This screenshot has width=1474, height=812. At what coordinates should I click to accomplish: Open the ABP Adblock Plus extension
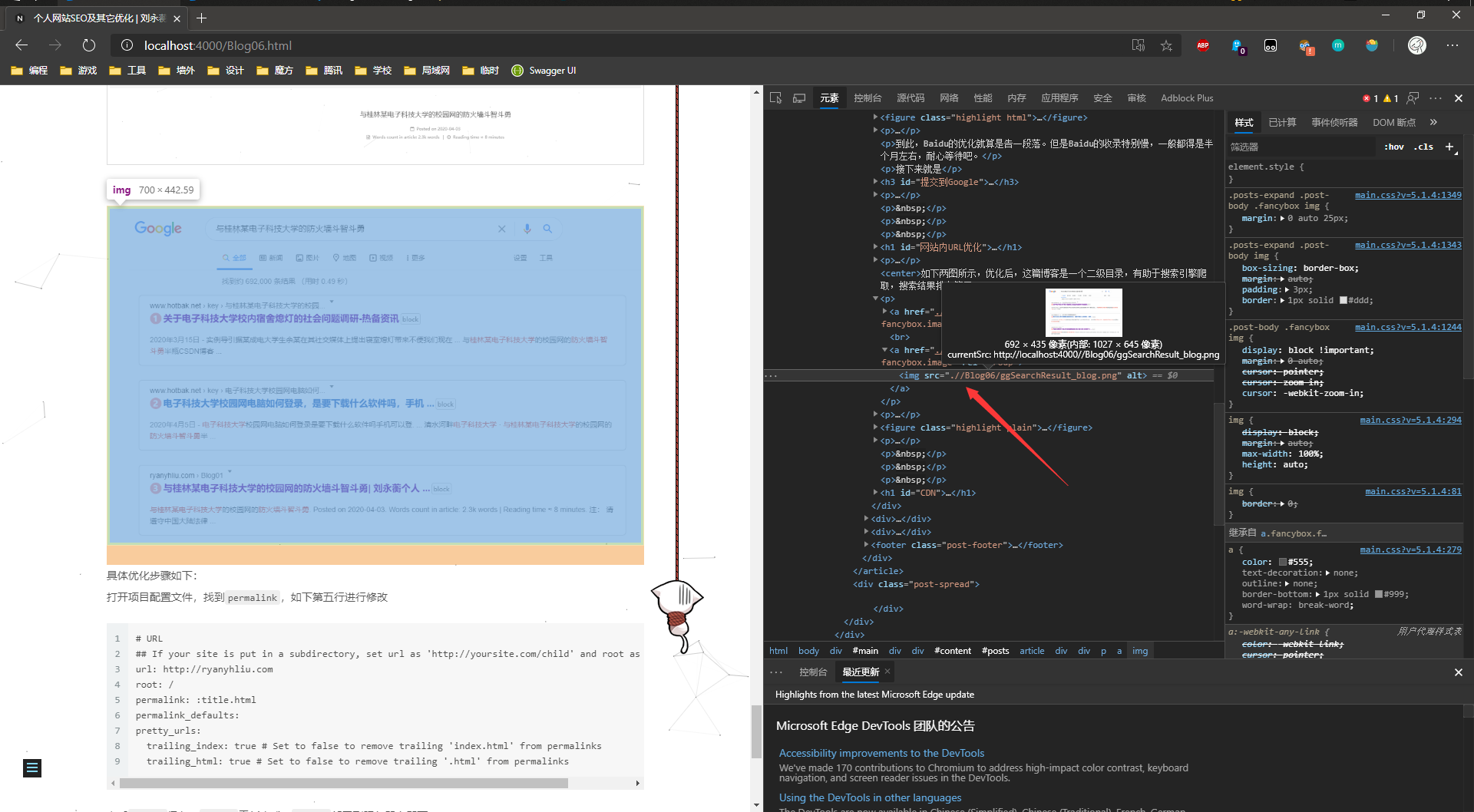[x=1203, y=45]
